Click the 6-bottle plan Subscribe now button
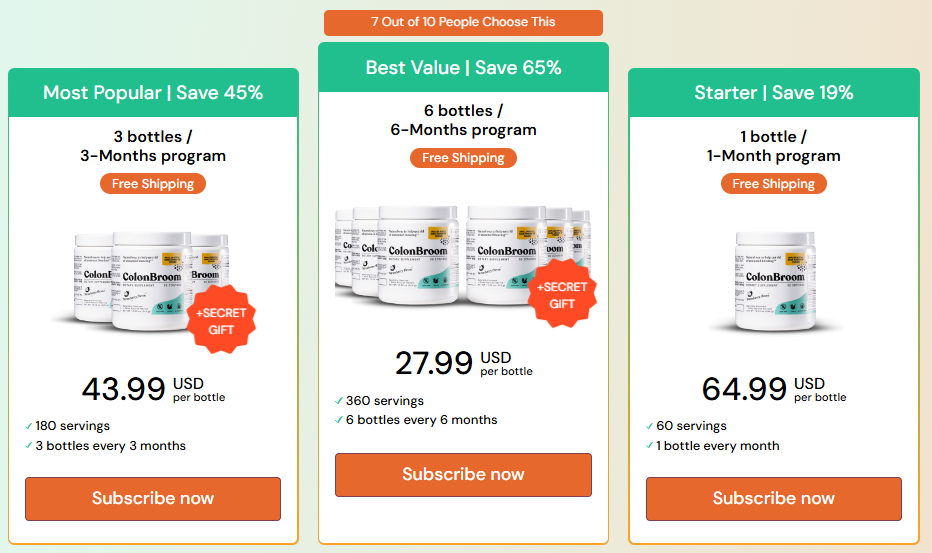 (463, 475)
